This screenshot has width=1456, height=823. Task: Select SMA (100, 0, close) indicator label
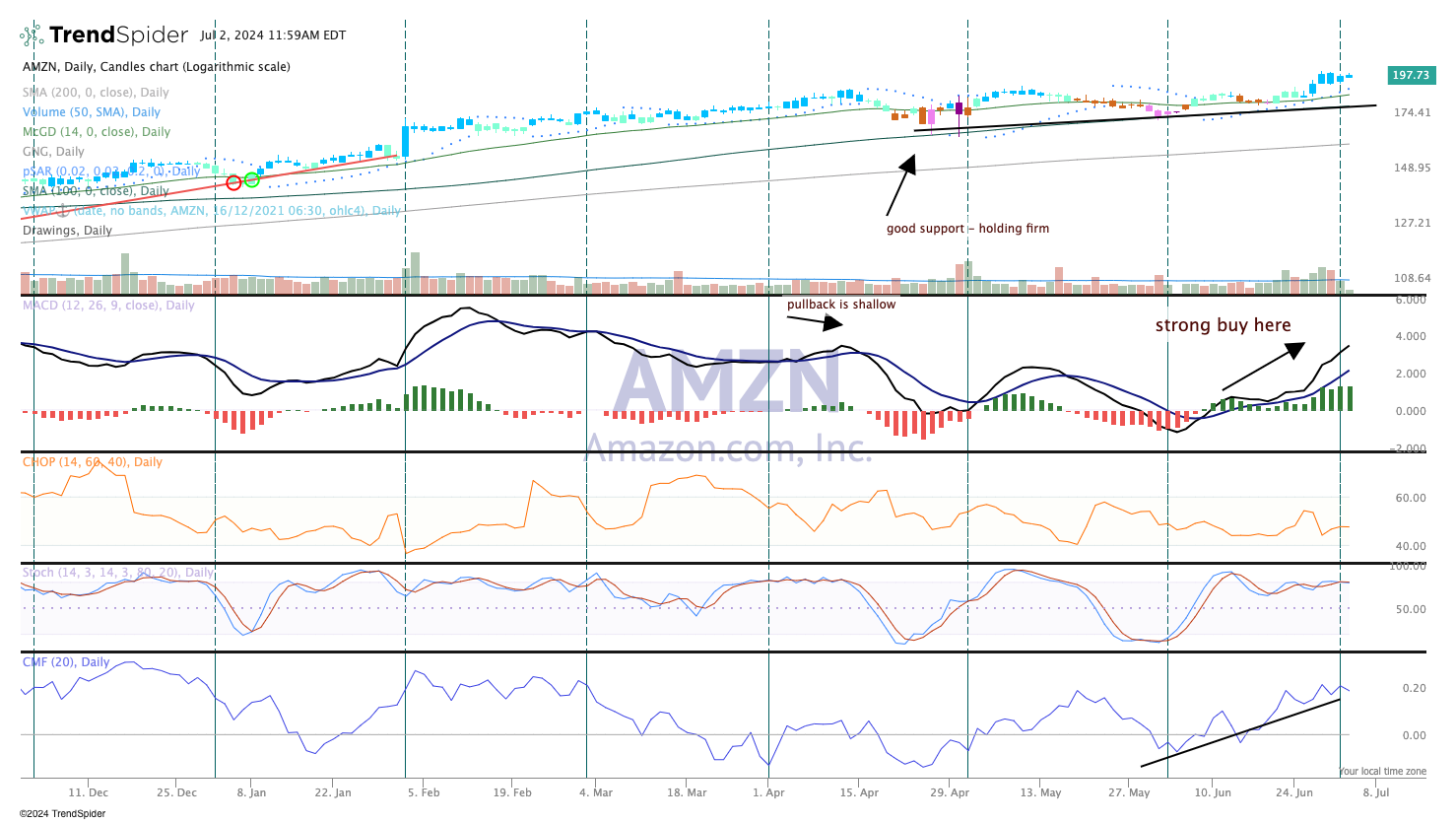pos(96,191)
